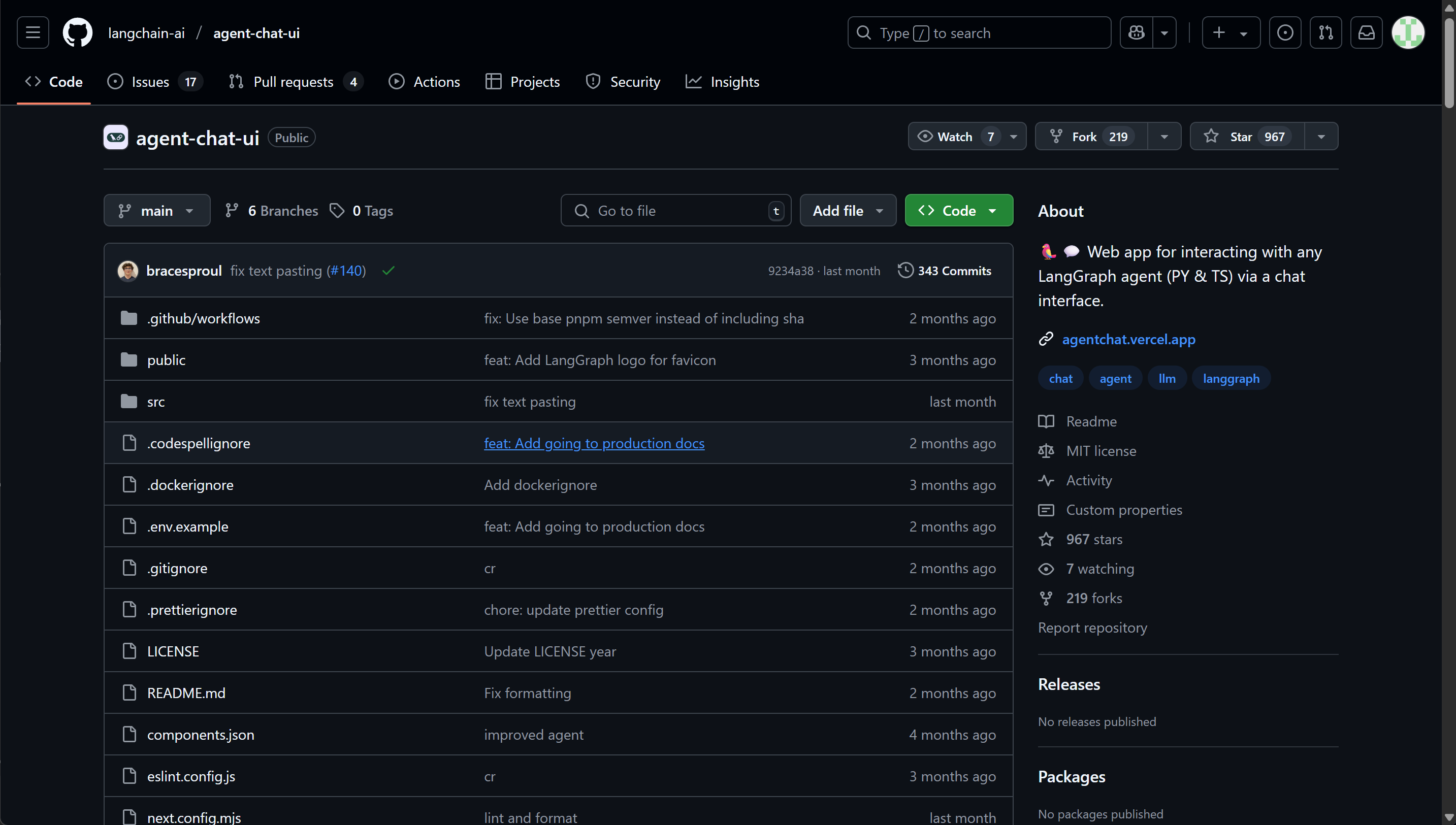Viewport: 1456px width, 825px height.
Task: Star the repository
Action: pos(1247,137)
